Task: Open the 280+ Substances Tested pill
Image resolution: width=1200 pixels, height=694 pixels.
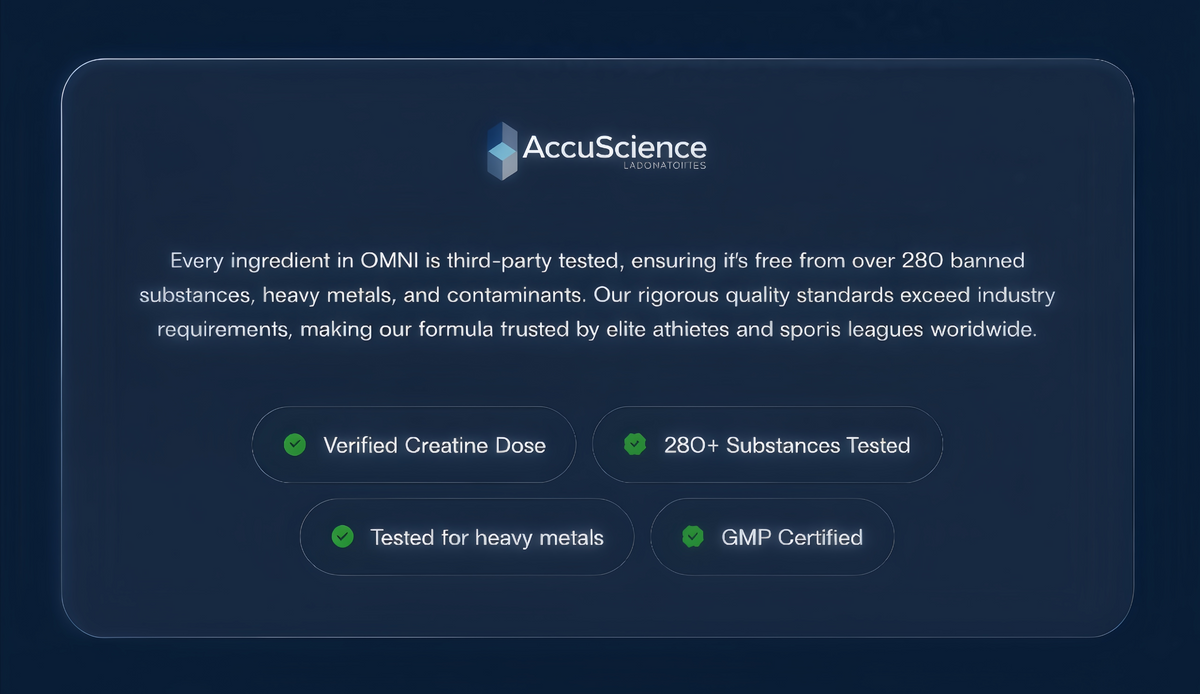Action: click(767, 445)
